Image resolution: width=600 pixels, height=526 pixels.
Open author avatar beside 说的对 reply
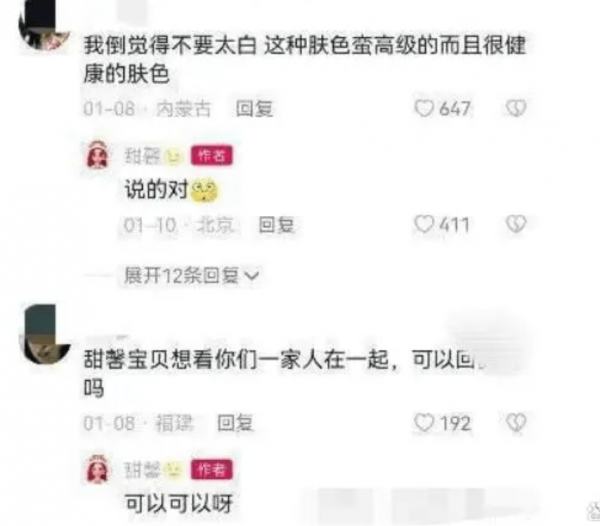click(98, 155)
